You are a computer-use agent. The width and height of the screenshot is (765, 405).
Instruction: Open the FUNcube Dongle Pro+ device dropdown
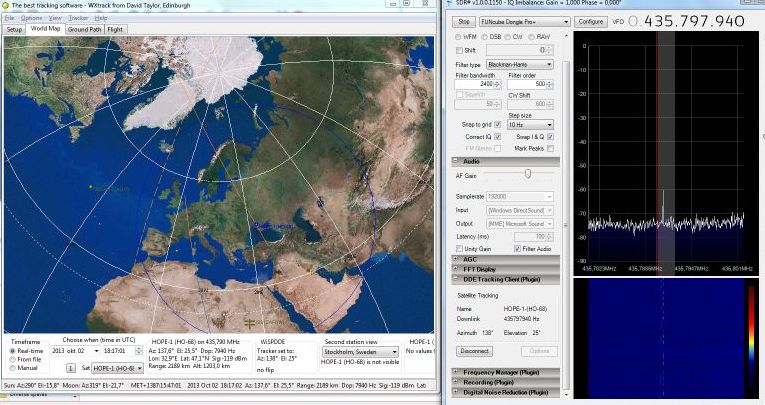pyautogui.click(x=524, y=22)
